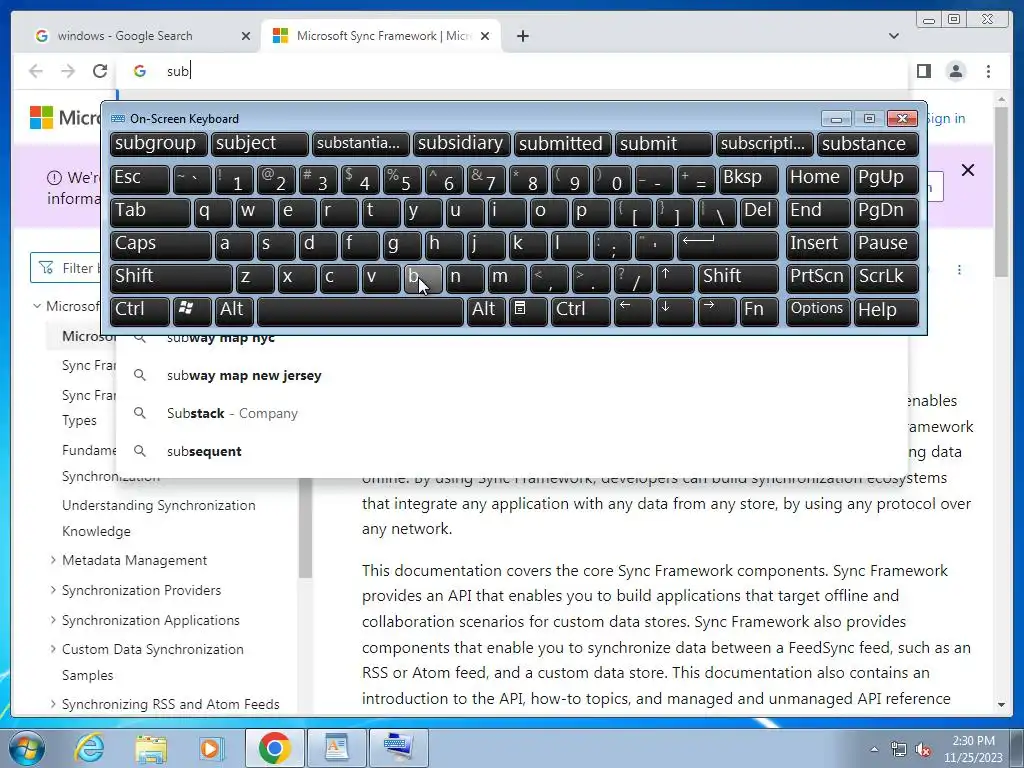The width and height of the screenshot is (1024, 768).
Task: Toggle the left Ctrl key
Action: 140,311
